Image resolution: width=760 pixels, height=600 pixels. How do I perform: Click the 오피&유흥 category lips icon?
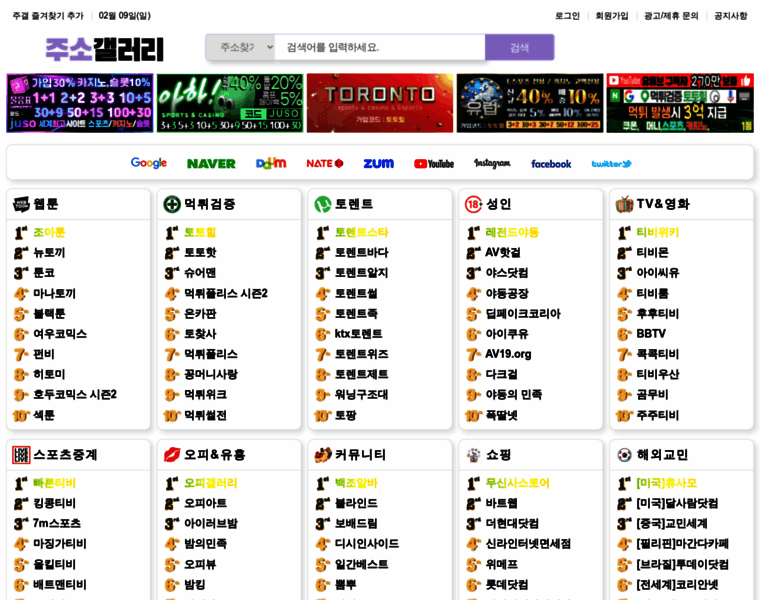point(172,455)
